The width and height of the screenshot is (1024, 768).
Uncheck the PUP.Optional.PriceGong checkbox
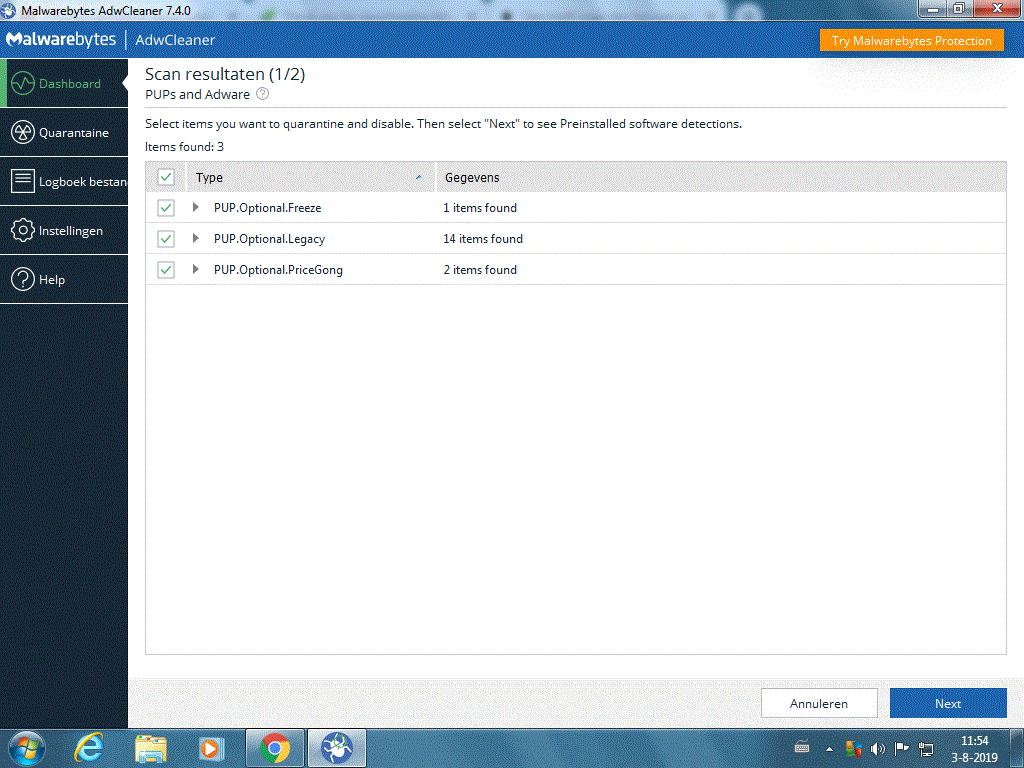click(166, 270)
